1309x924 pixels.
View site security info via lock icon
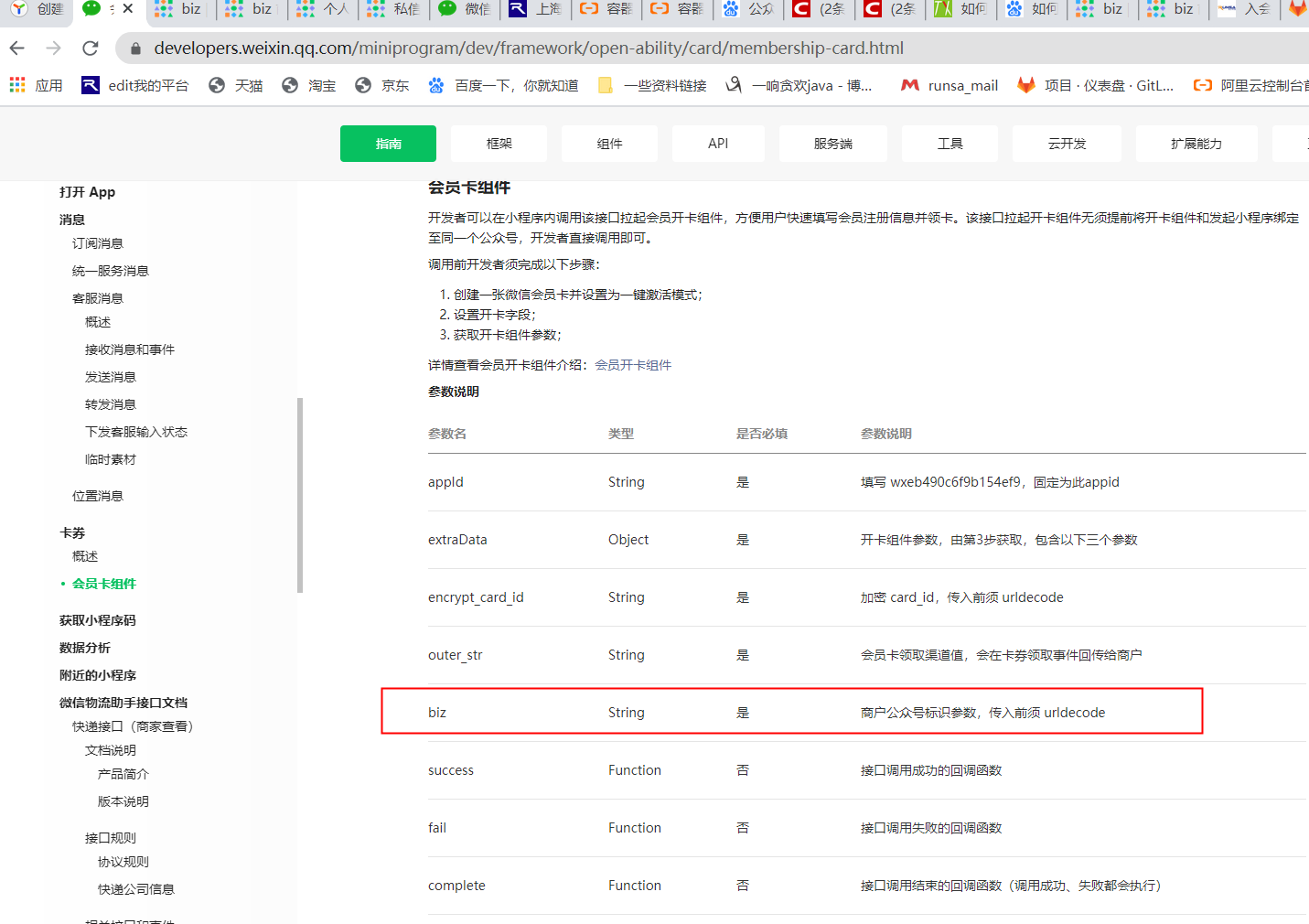click(136, 48)
